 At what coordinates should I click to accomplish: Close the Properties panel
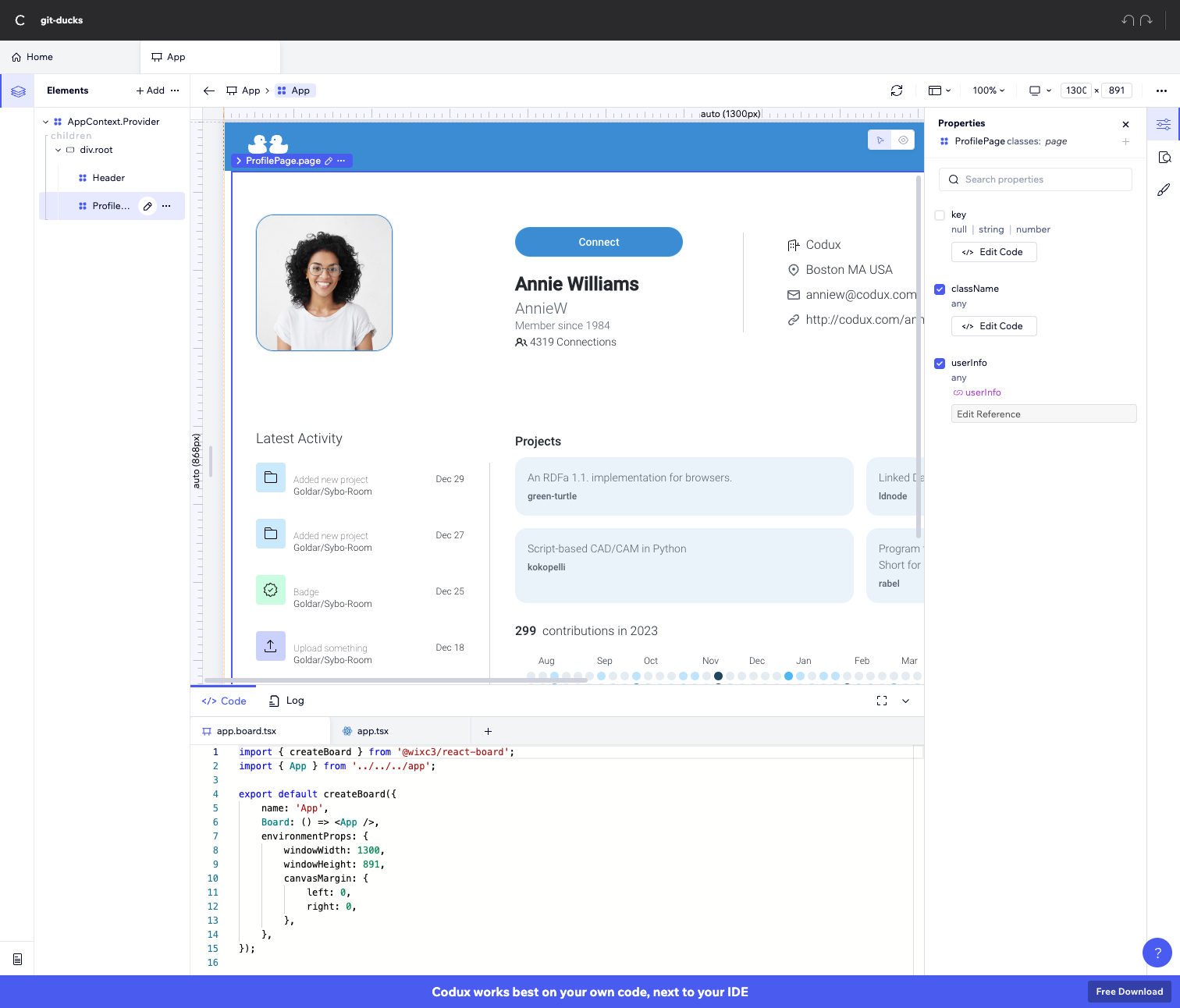[x=1125, y=124]
